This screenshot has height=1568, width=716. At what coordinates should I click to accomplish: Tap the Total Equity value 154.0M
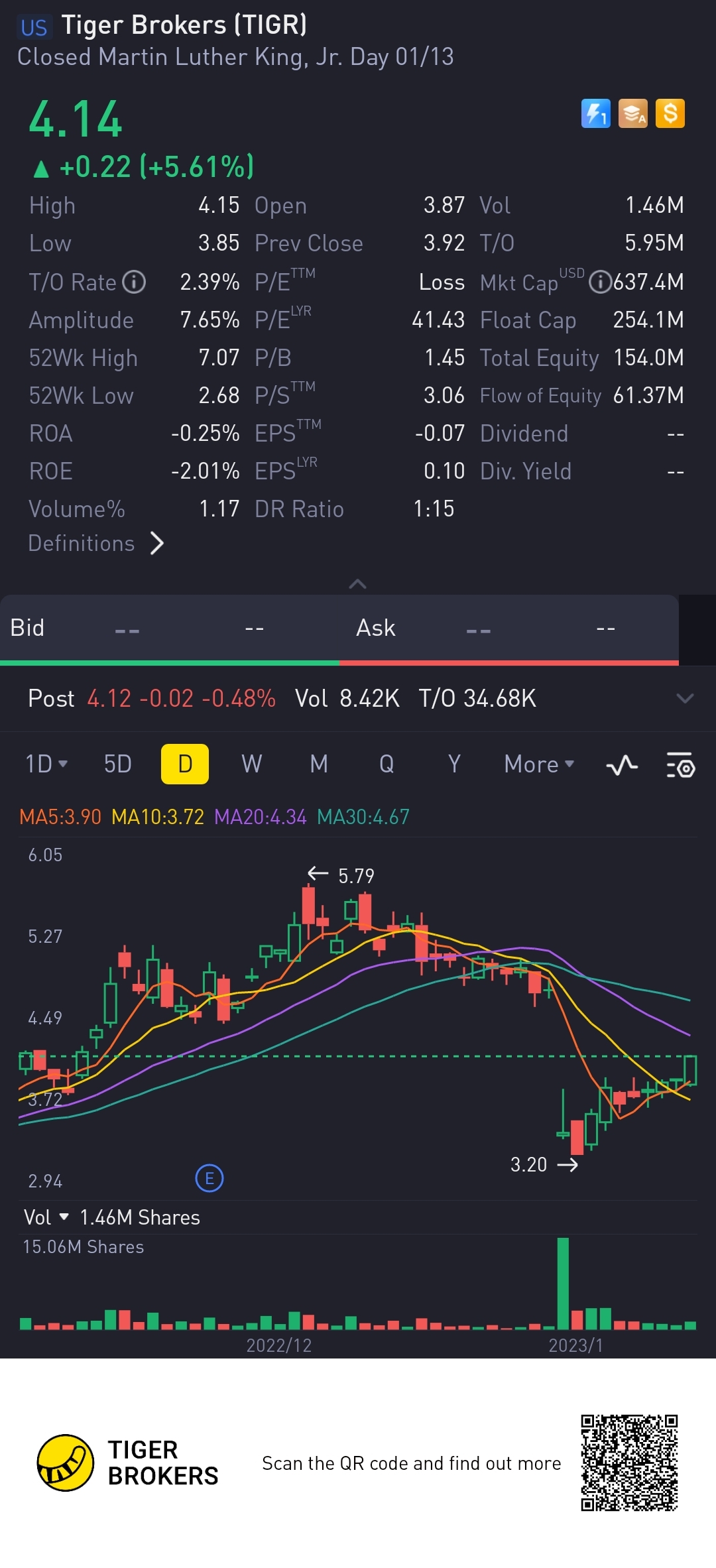pyautogui.click(x=648, y=358)
